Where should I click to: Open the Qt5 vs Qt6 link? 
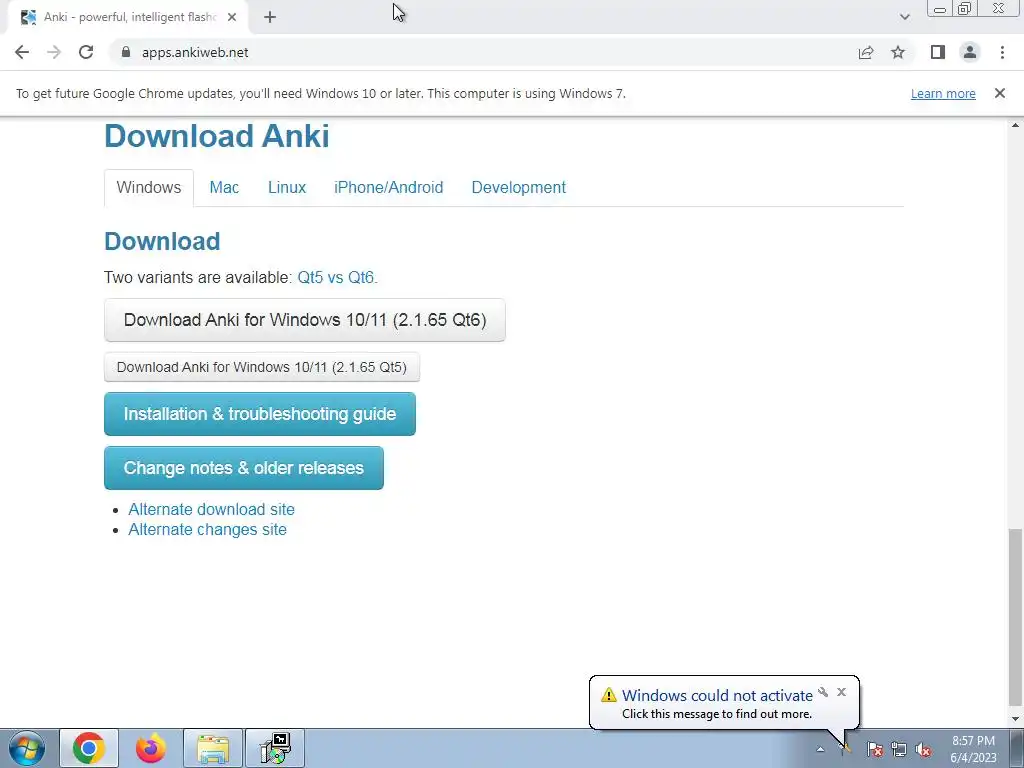click(336, 278)
